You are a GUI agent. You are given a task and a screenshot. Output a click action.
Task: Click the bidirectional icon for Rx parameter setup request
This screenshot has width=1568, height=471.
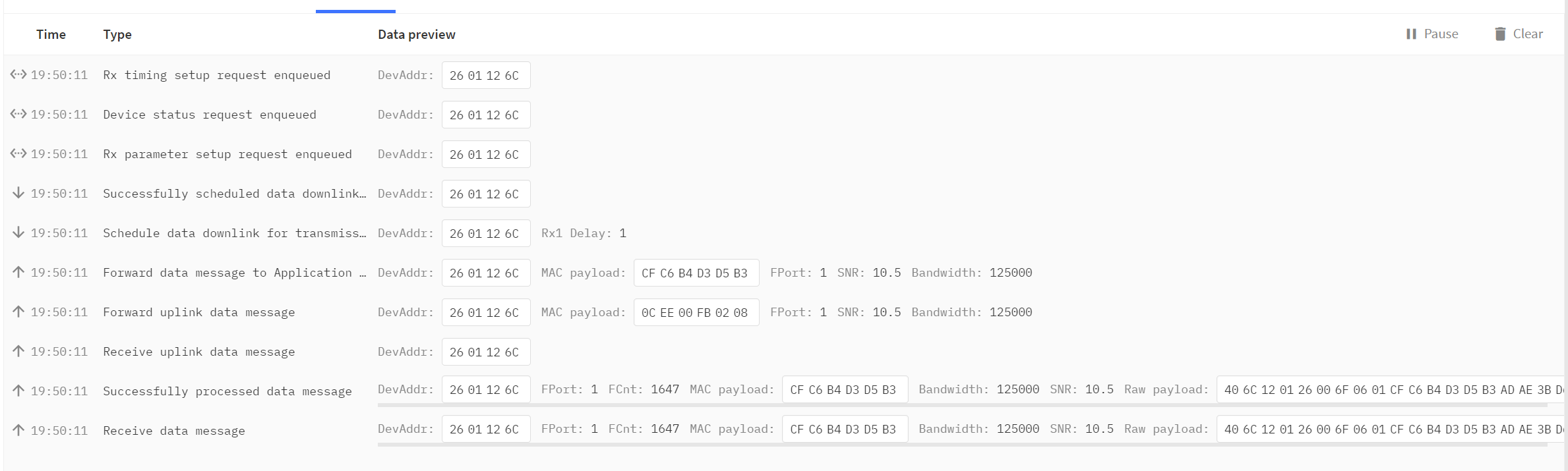coord(18,153)
